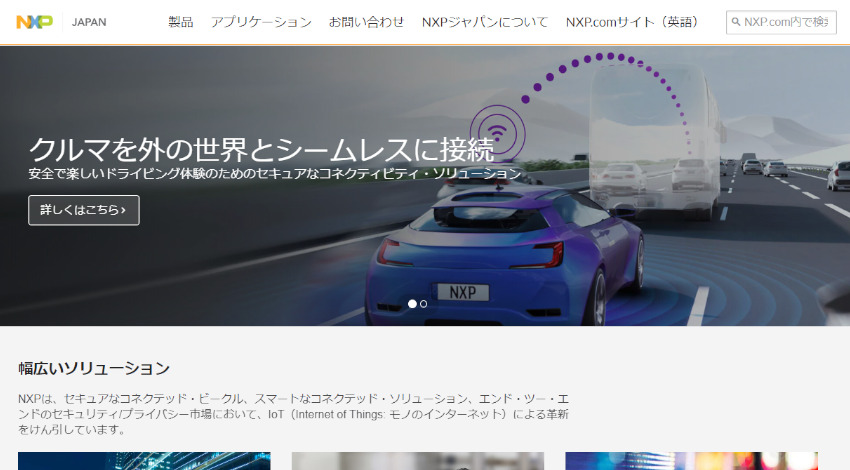850x470 pixels.
Task: Go to NXP.comサイト(英語) link
Action: [632, 22]
